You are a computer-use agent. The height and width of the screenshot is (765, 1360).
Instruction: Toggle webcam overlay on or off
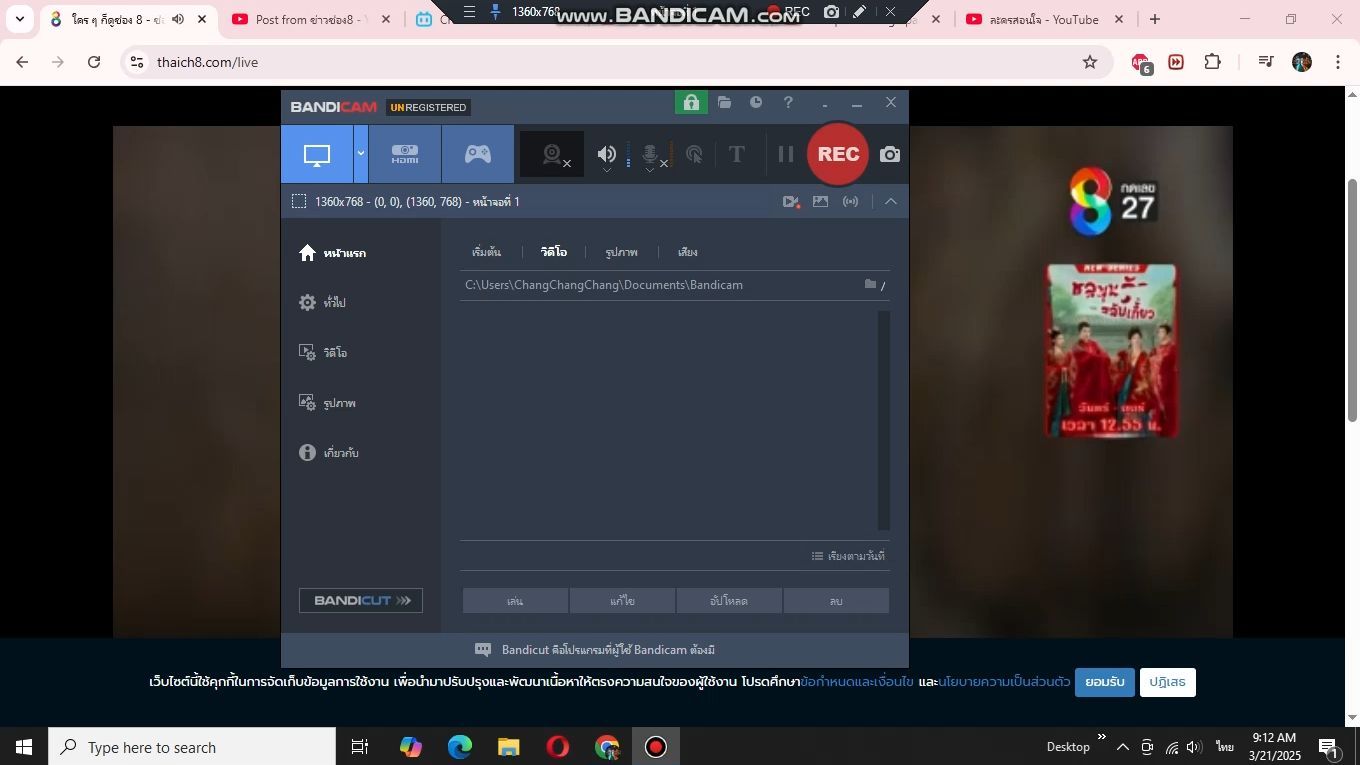pyautogui.click(x=552, y=155)
